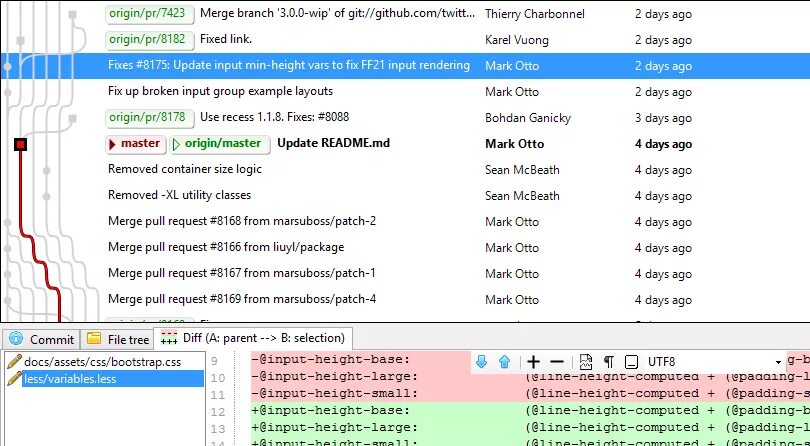Select commit 'Fixed link.'
The image size is (810, 446).
click(x=226, y=39)
